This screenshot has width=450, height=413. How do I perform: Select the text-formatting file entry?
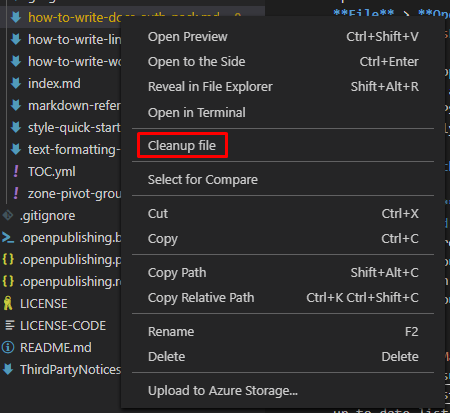pyautogui.click(x=74, y=149)
